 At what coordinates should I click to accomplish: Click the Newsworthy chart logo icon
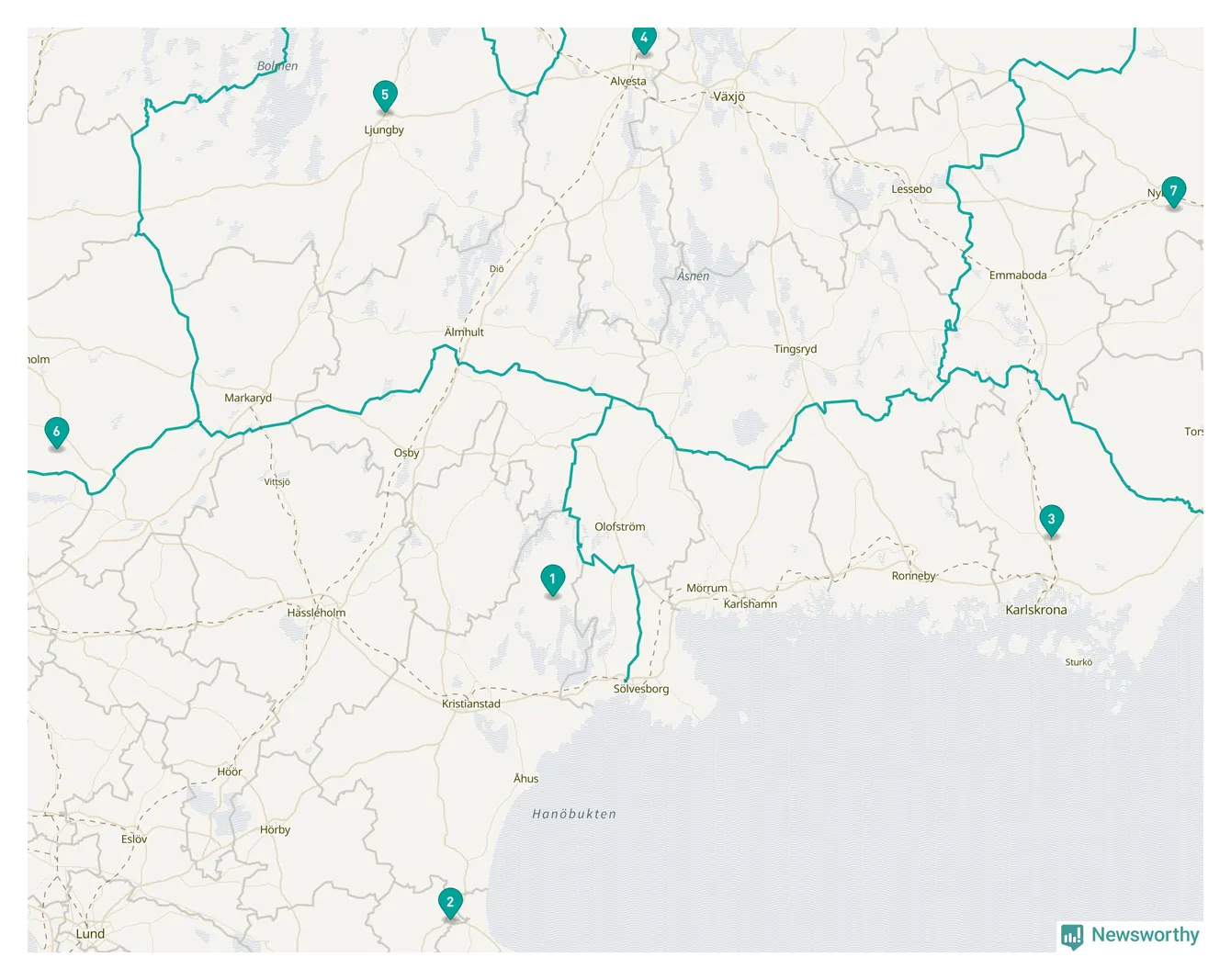pos(1072,936)
